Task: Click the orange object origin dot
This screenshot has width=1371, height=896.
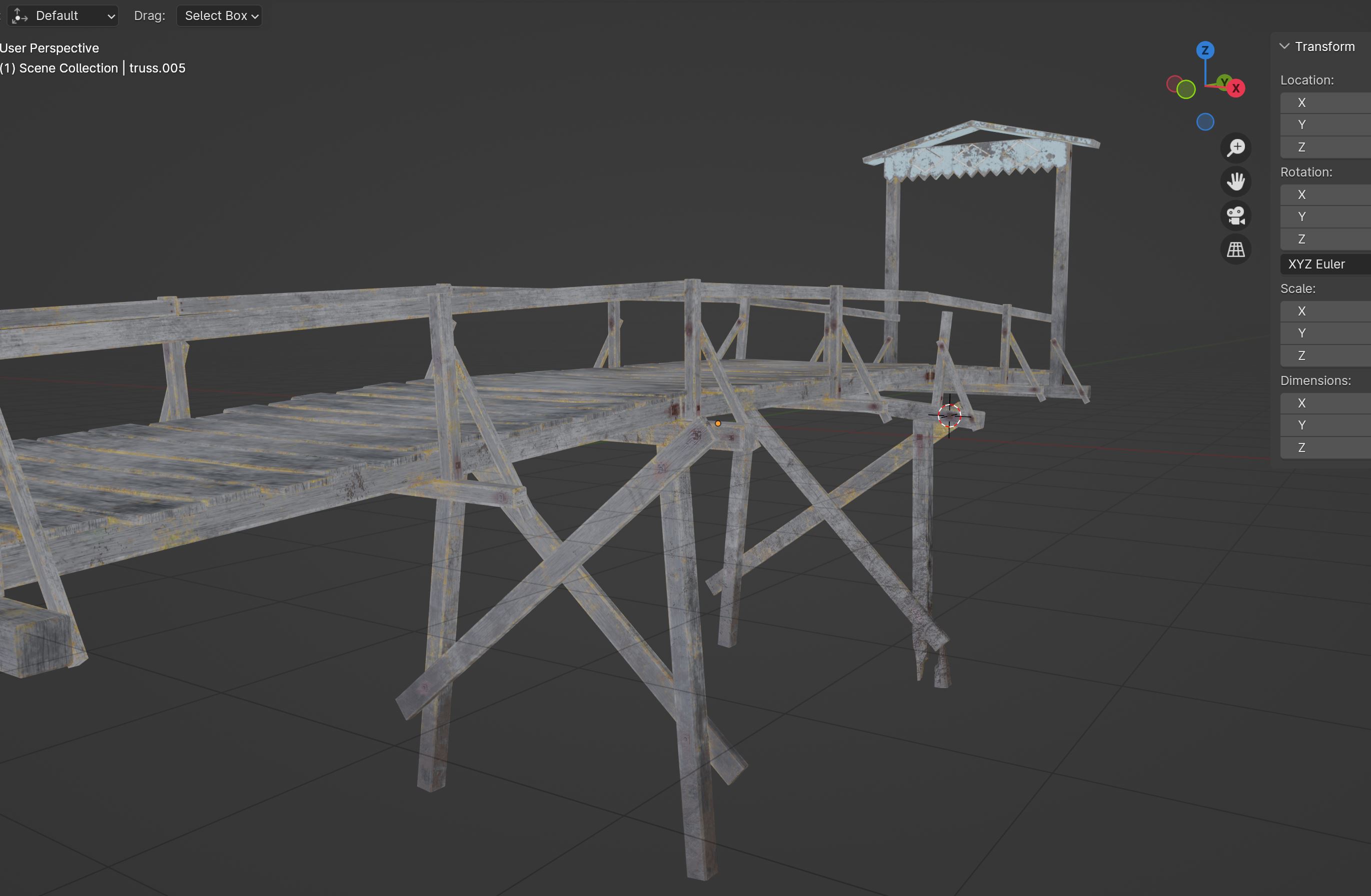Action: (718, 423)
